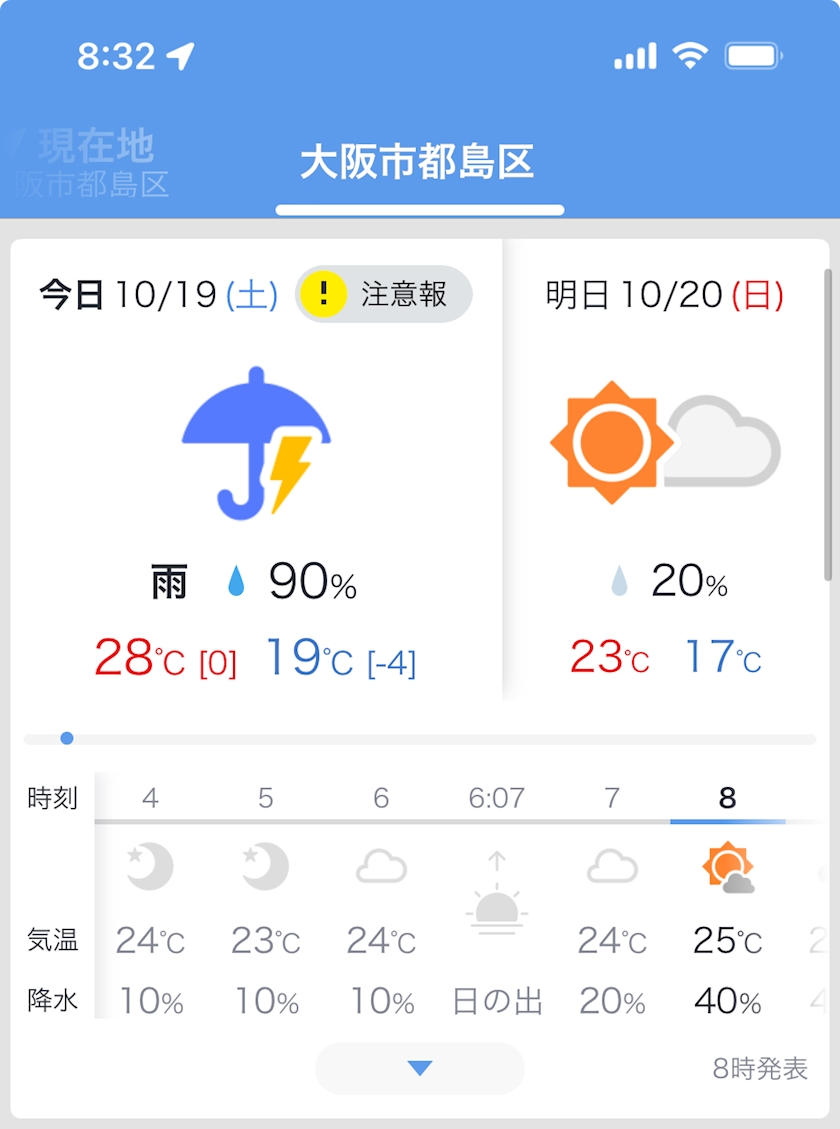Select the 大阪市都島区 location tab

pos(418,162)
